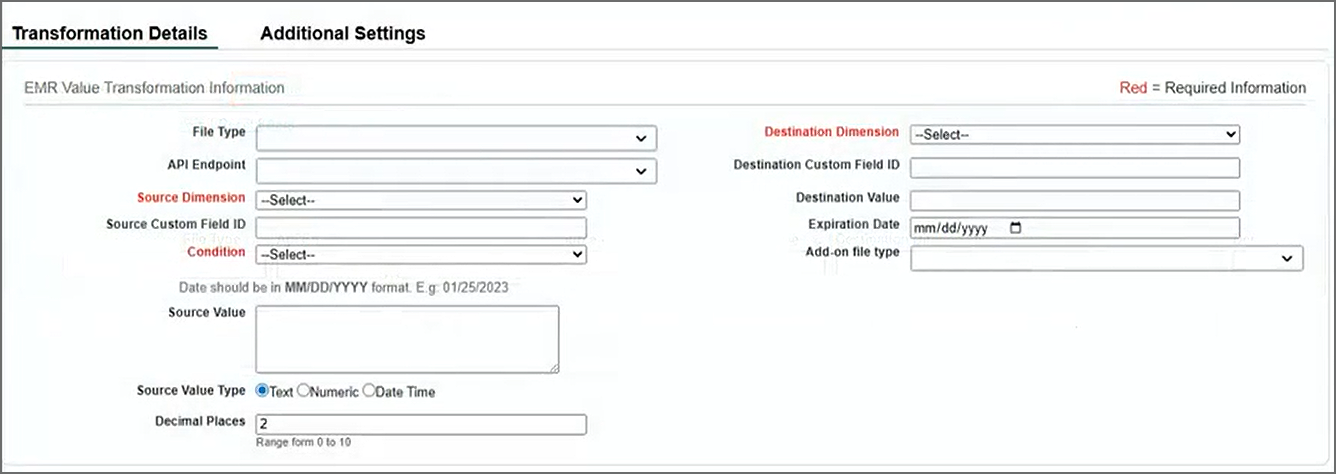Open the Destination Dimension dropdown

click(x=1074, y=134)
